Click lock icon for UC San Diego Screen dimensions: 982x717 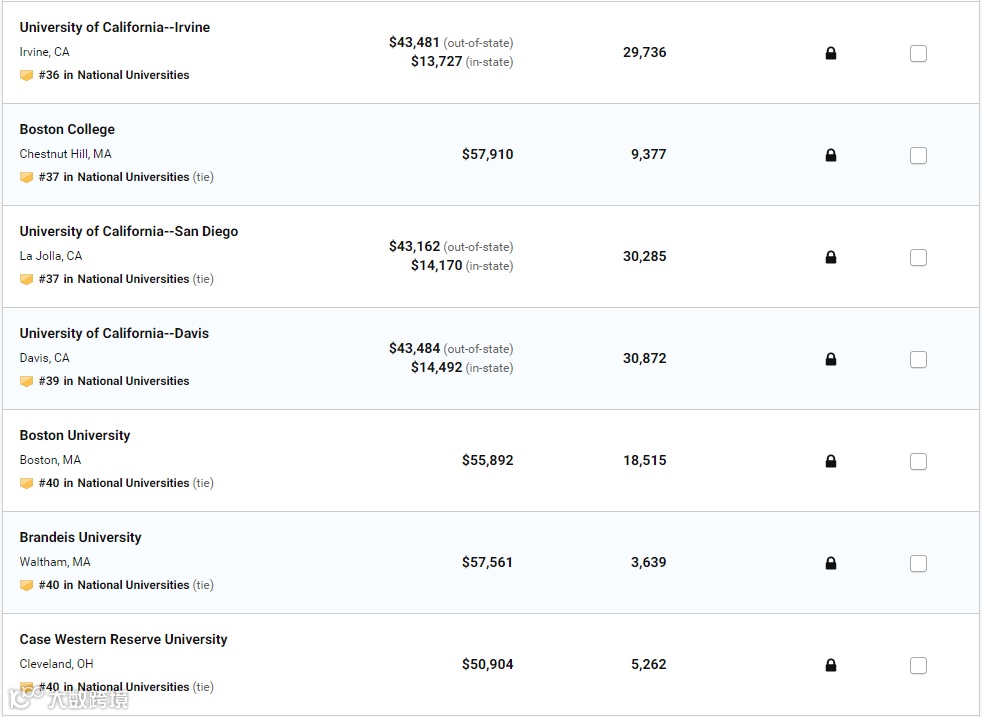[831, 257]
